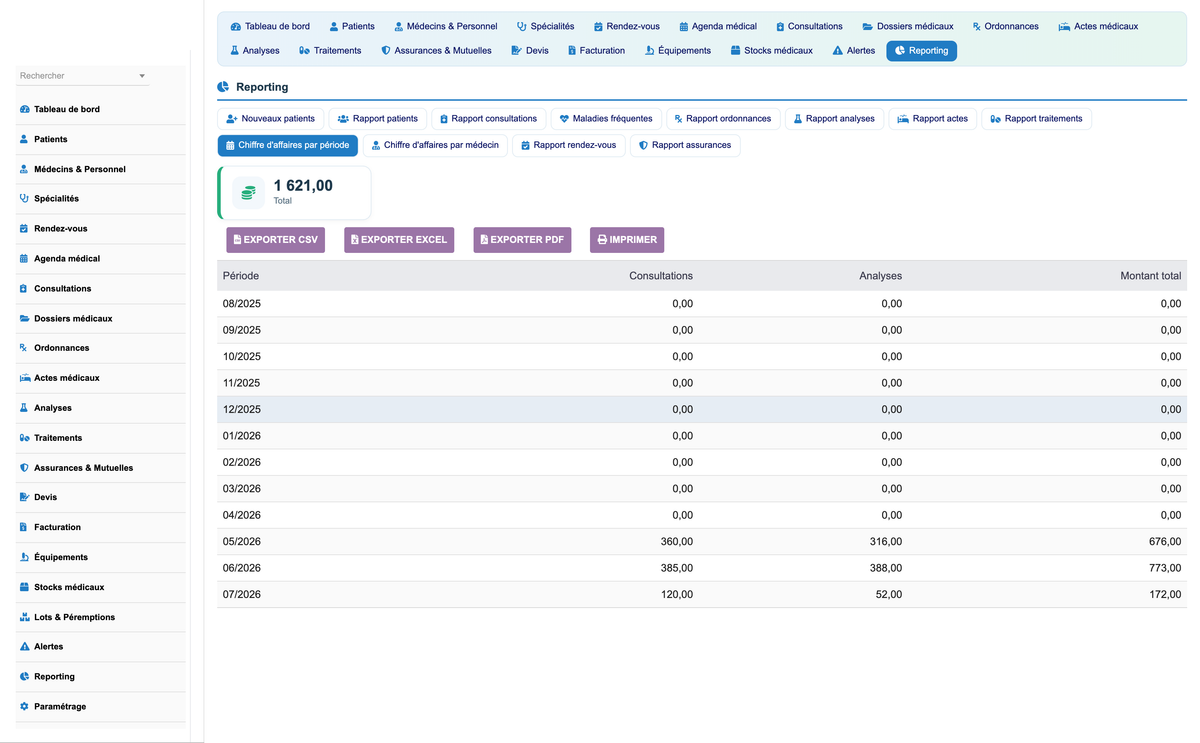The height and width of the screenshot is (743, 1200).
Task: Switch to Rapport assurances tab
Action: pyautogui.click(x=685, y=146)
